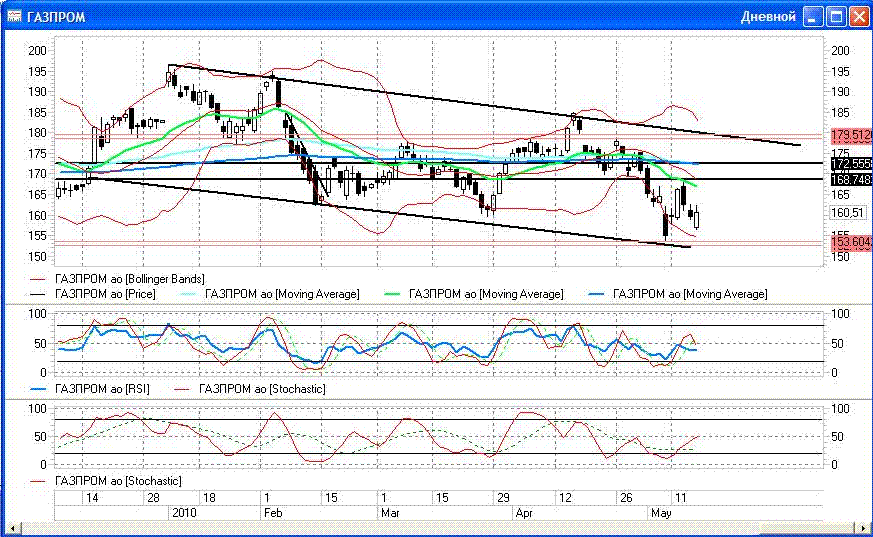Viewport: 873px width, 537px height.
Task: Minimize the ГАЗПРОМ chart window
Action: [x=812, y=17]
